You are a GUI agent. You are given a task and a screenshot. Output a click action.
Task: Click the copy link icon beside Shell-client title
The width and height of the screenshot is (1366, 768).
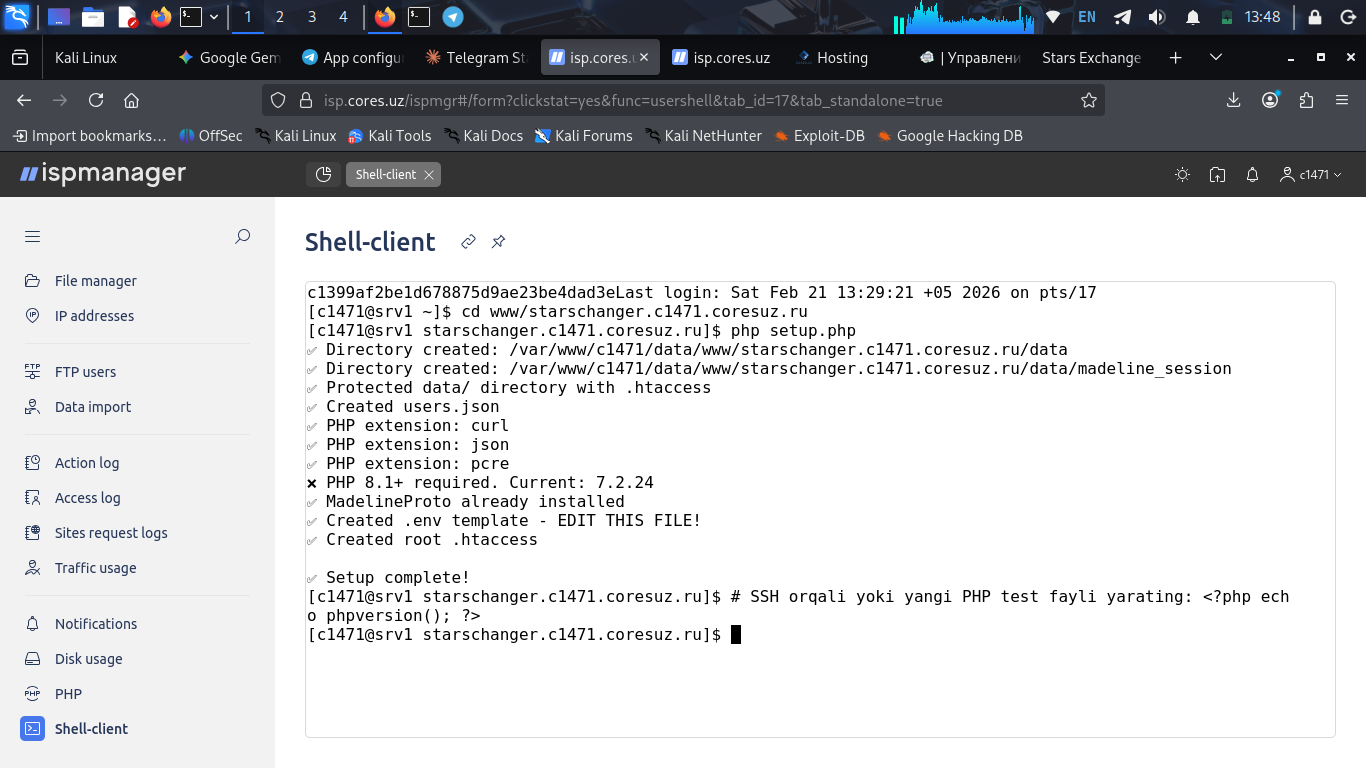468,242
